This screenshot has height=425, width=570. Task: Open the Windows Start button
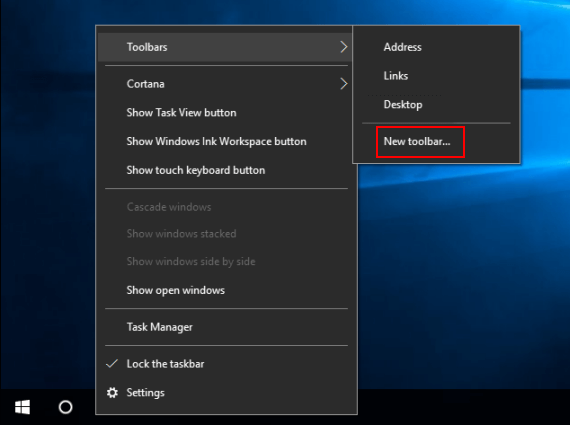22,407
